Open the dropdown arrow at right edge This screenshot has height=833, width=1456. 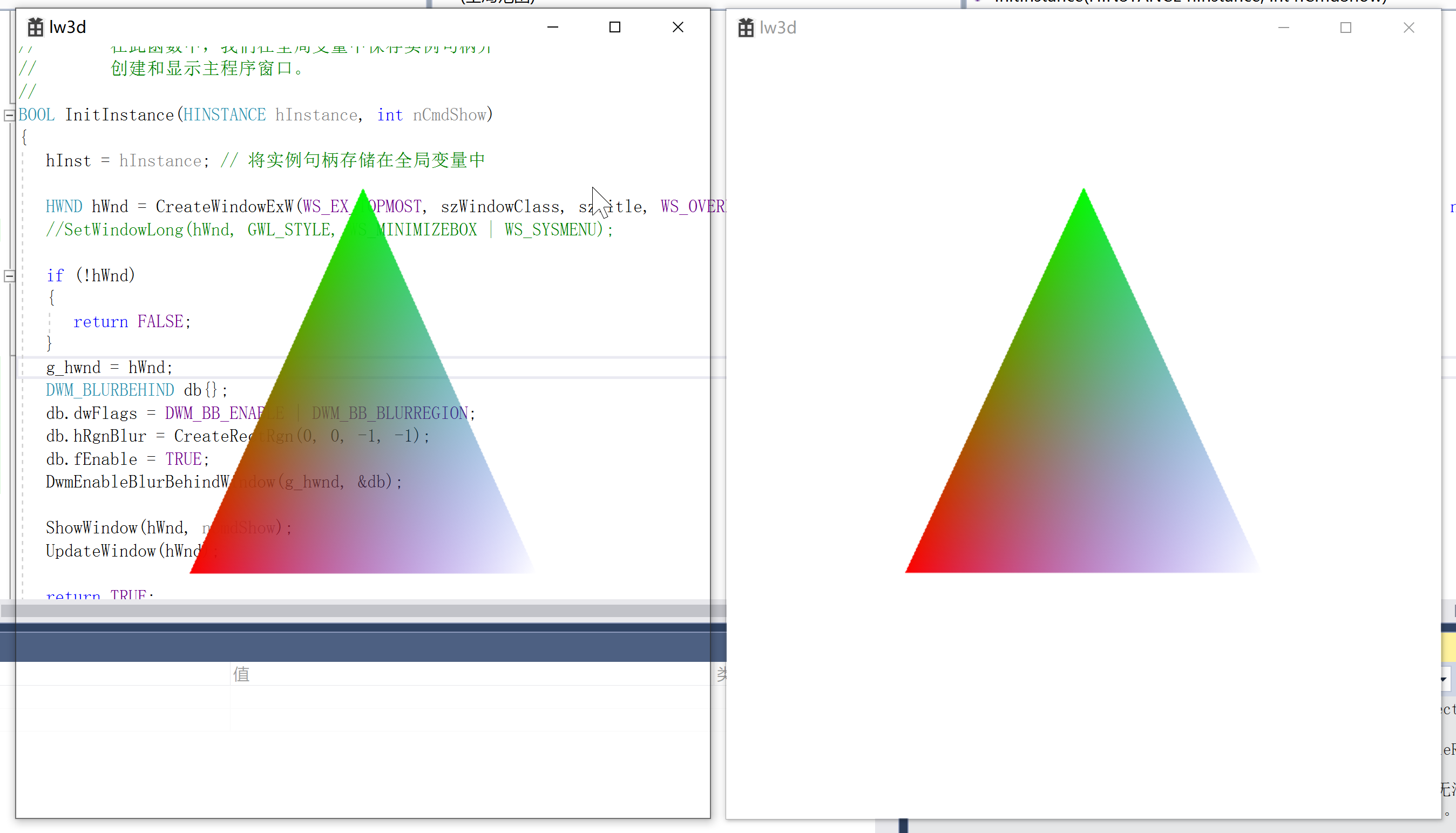point(1444,679)
